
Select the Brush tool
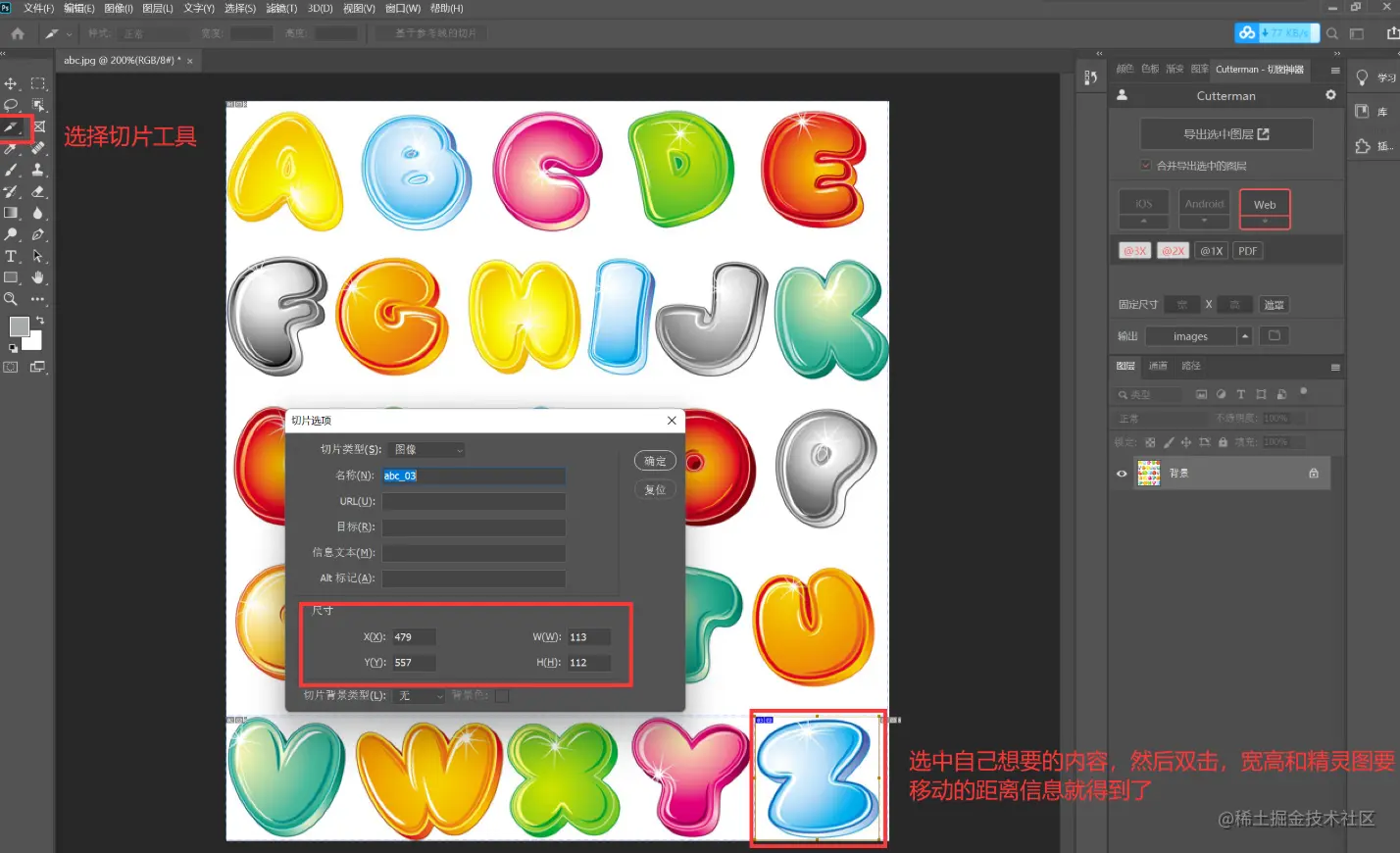[x=11, y=170]
